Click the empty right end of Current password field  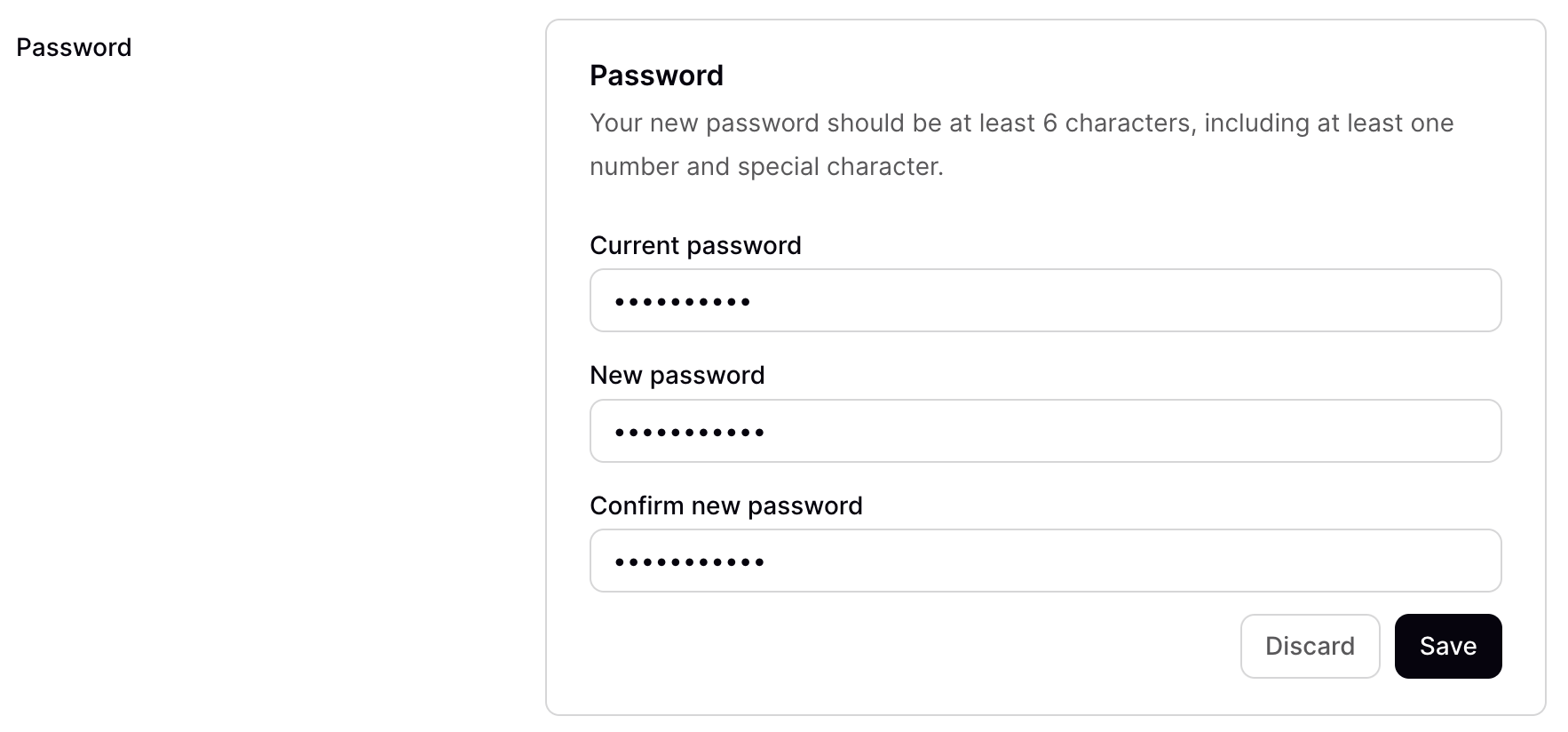[1421, 300]
